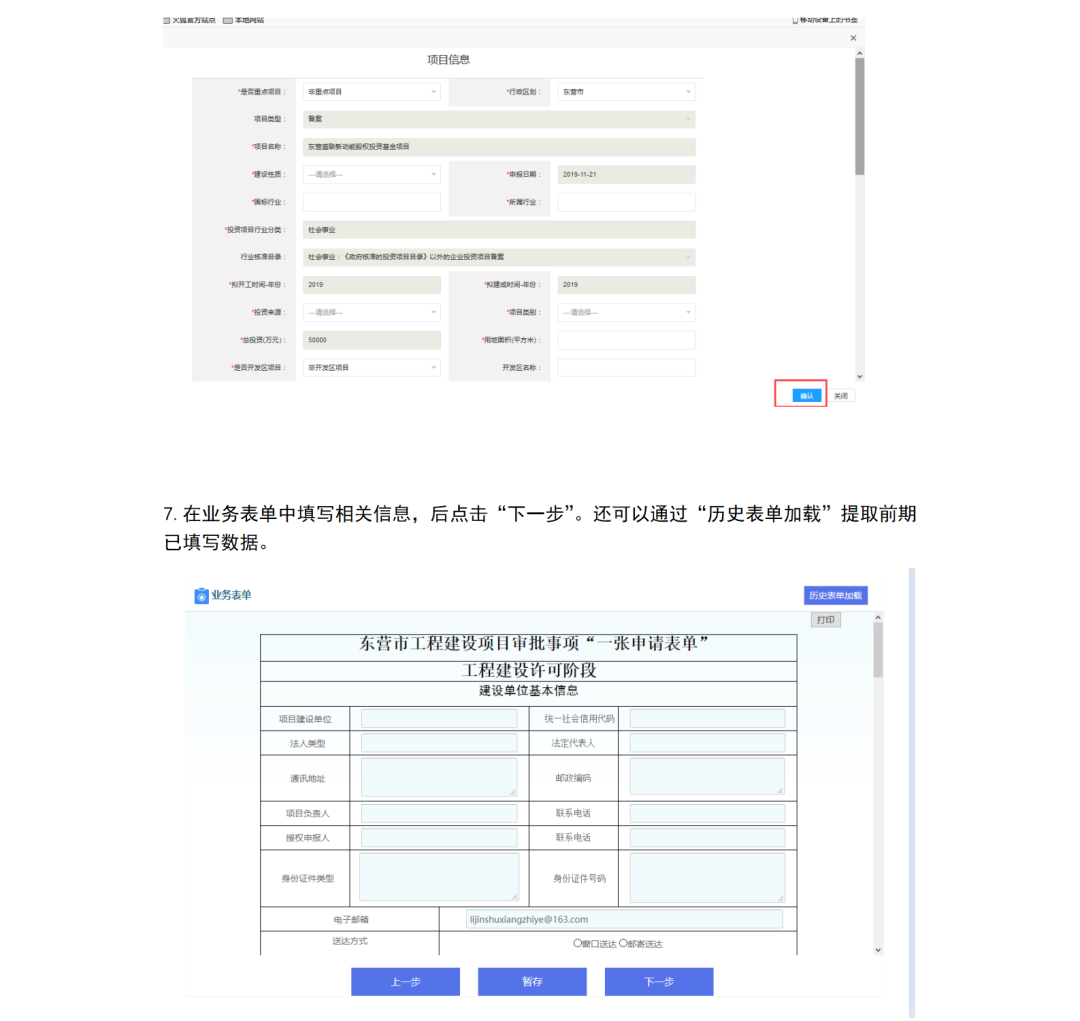Click the 工程建设许可阶段 heading
This screenshot has width=1080, height=1021.
[529, 670]
